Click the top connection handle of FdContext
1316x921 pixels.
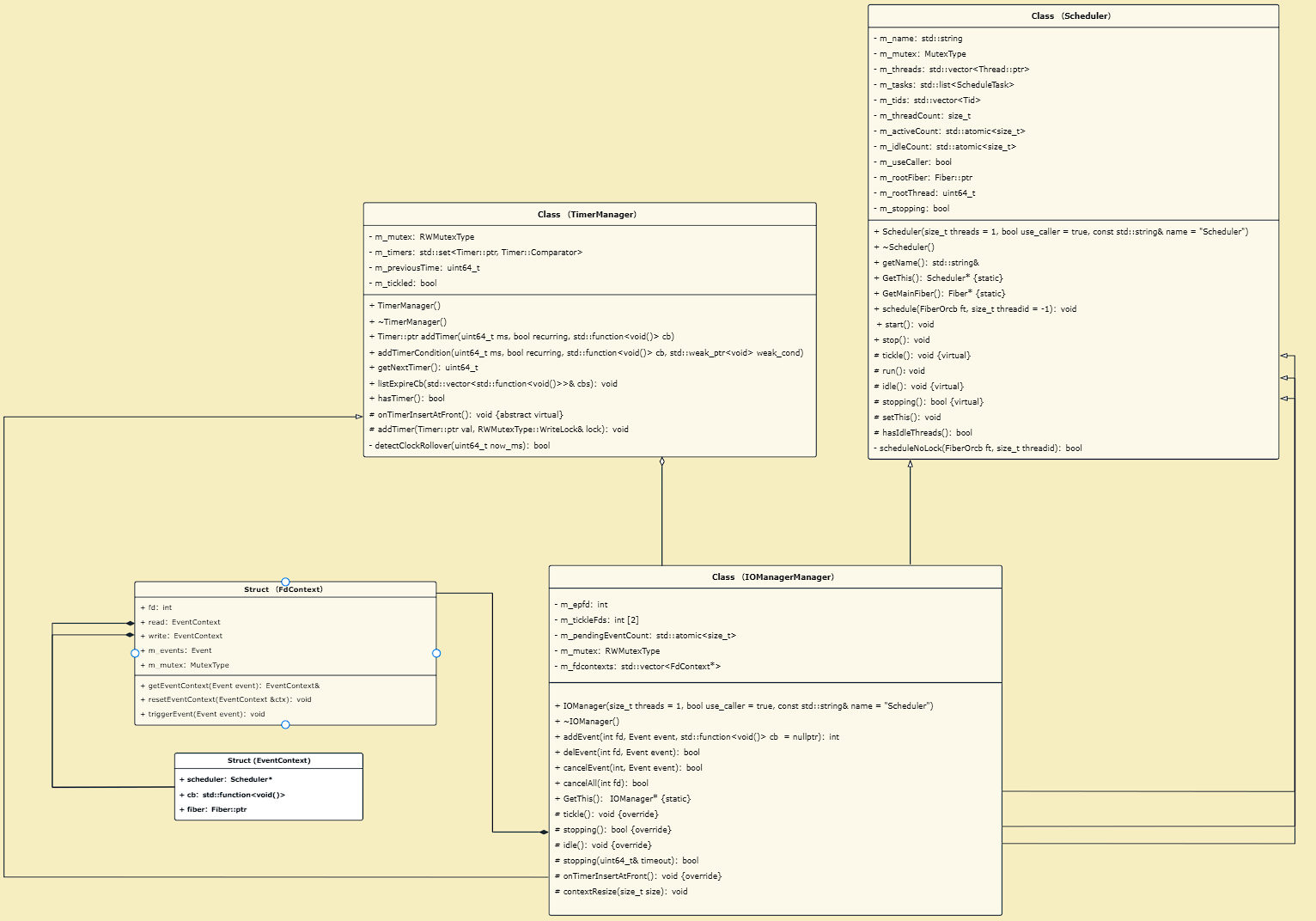click(285, 582)
